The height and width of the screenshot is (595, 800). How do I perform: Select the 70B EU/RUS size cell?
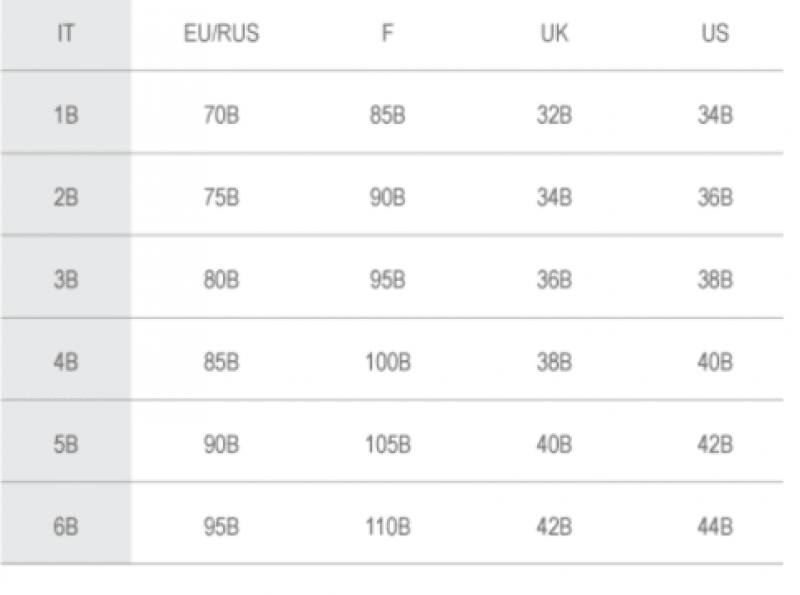tap(221, 115)
